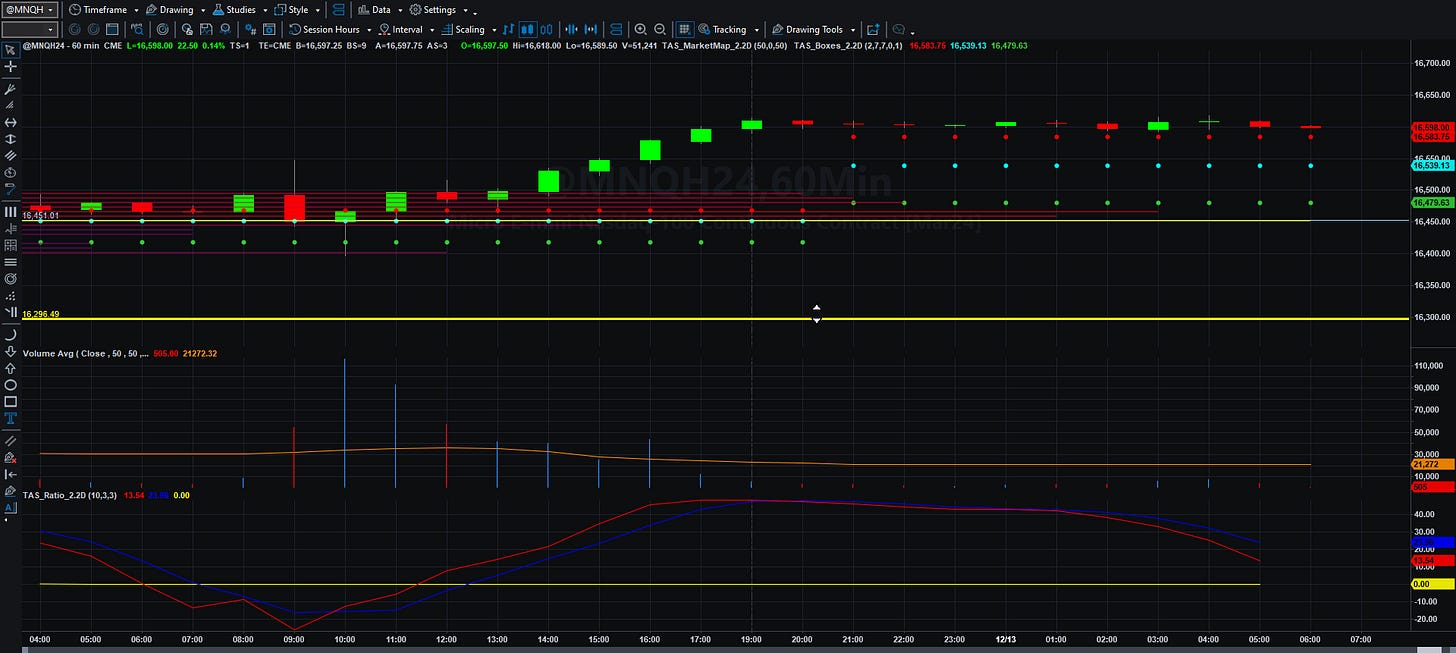Select the ellipse drawing tool in sidebar
Image resolution: width=1456 pixels, height=653 pixels.
point(11,385)
